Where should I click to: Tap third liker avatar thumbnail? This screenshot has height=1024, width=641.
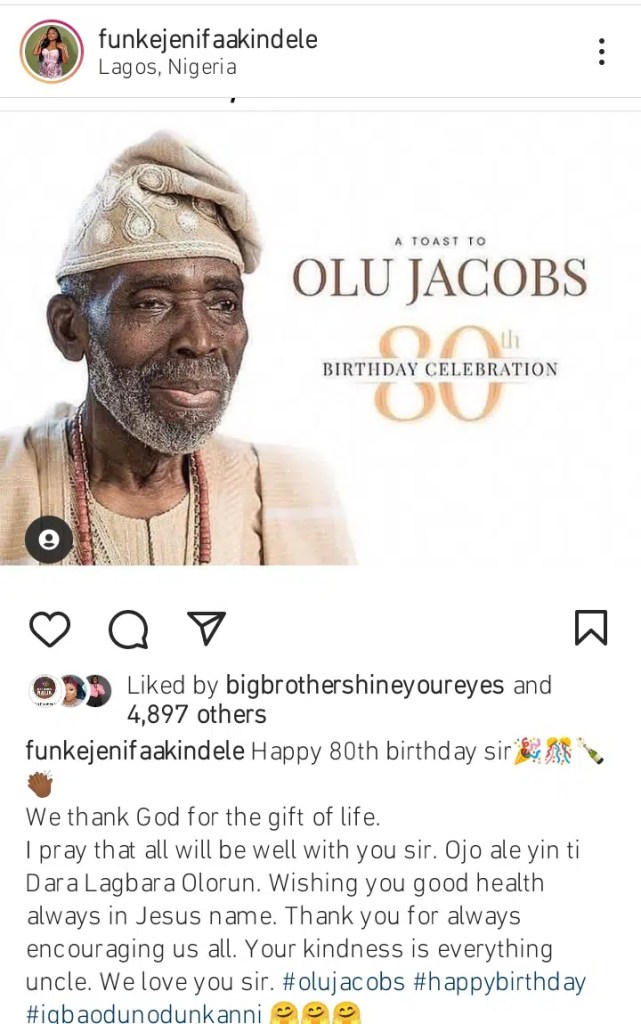[x=97, y=689]
